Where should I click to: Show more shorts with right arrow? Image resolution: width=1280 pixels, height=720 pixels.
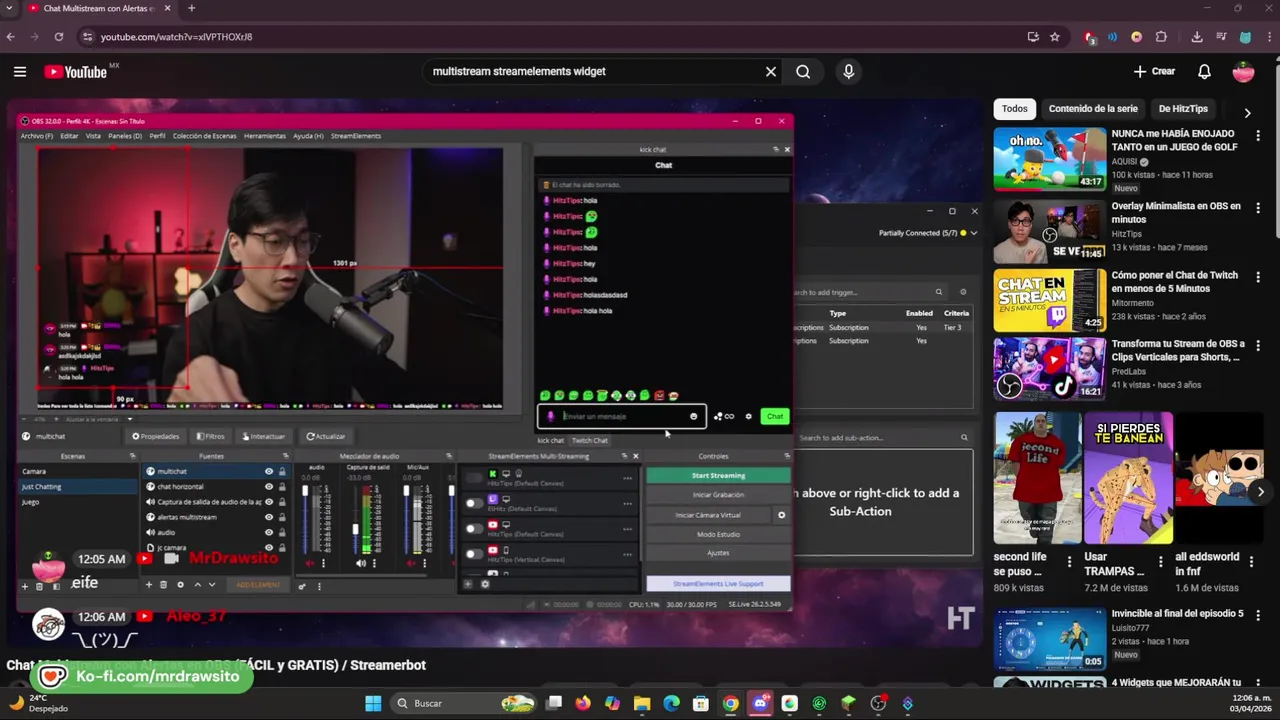pyautogui.click(x=1260, y=491)
